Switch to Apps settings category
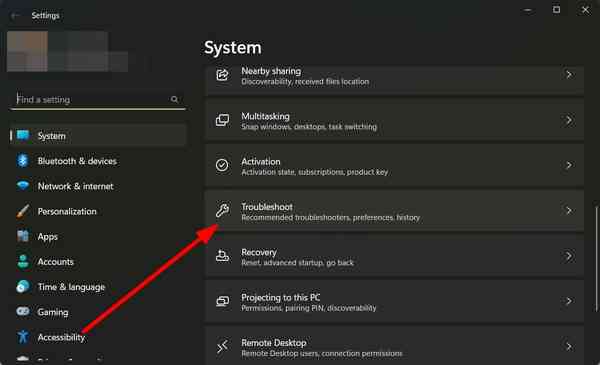The width and height of the screenshot is (600, 365). point(47,237)
